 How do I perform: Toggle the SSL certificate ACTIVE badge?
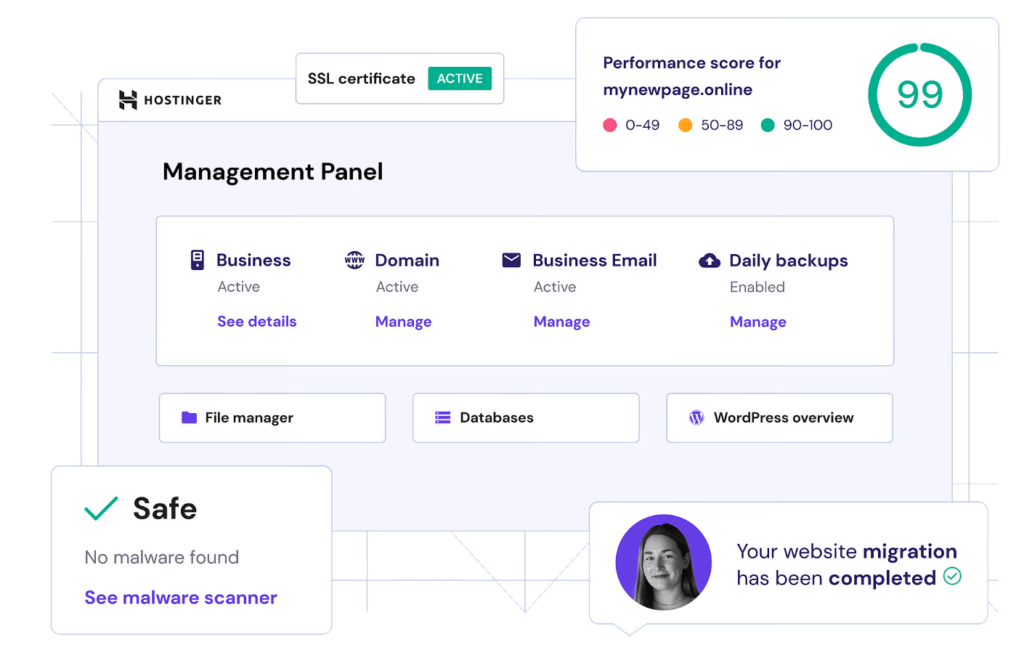point(459,78)
